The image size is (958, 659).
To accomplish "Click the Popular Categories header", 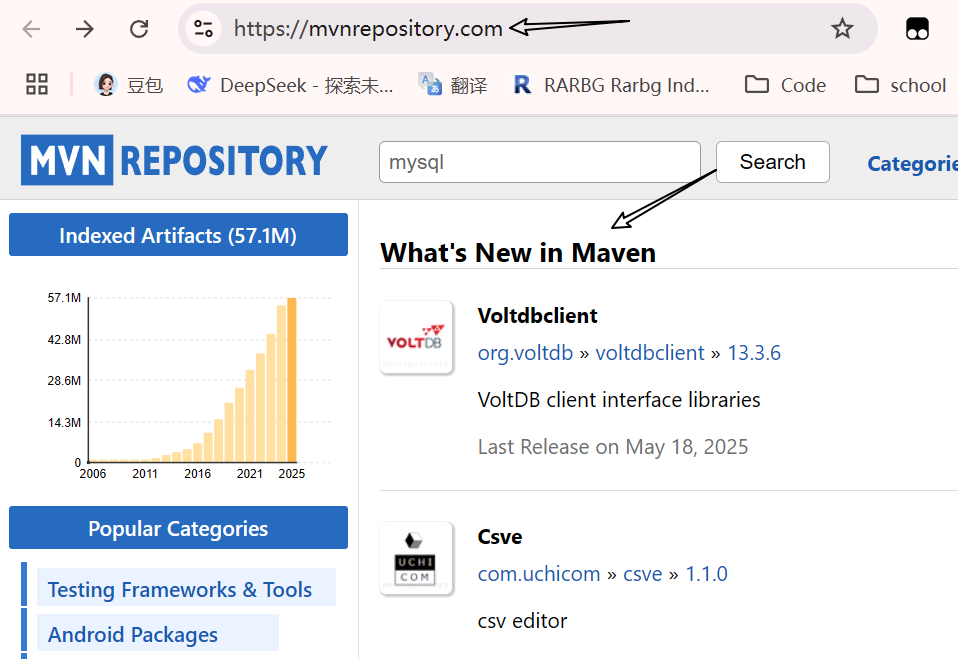I will coord(178,528).
